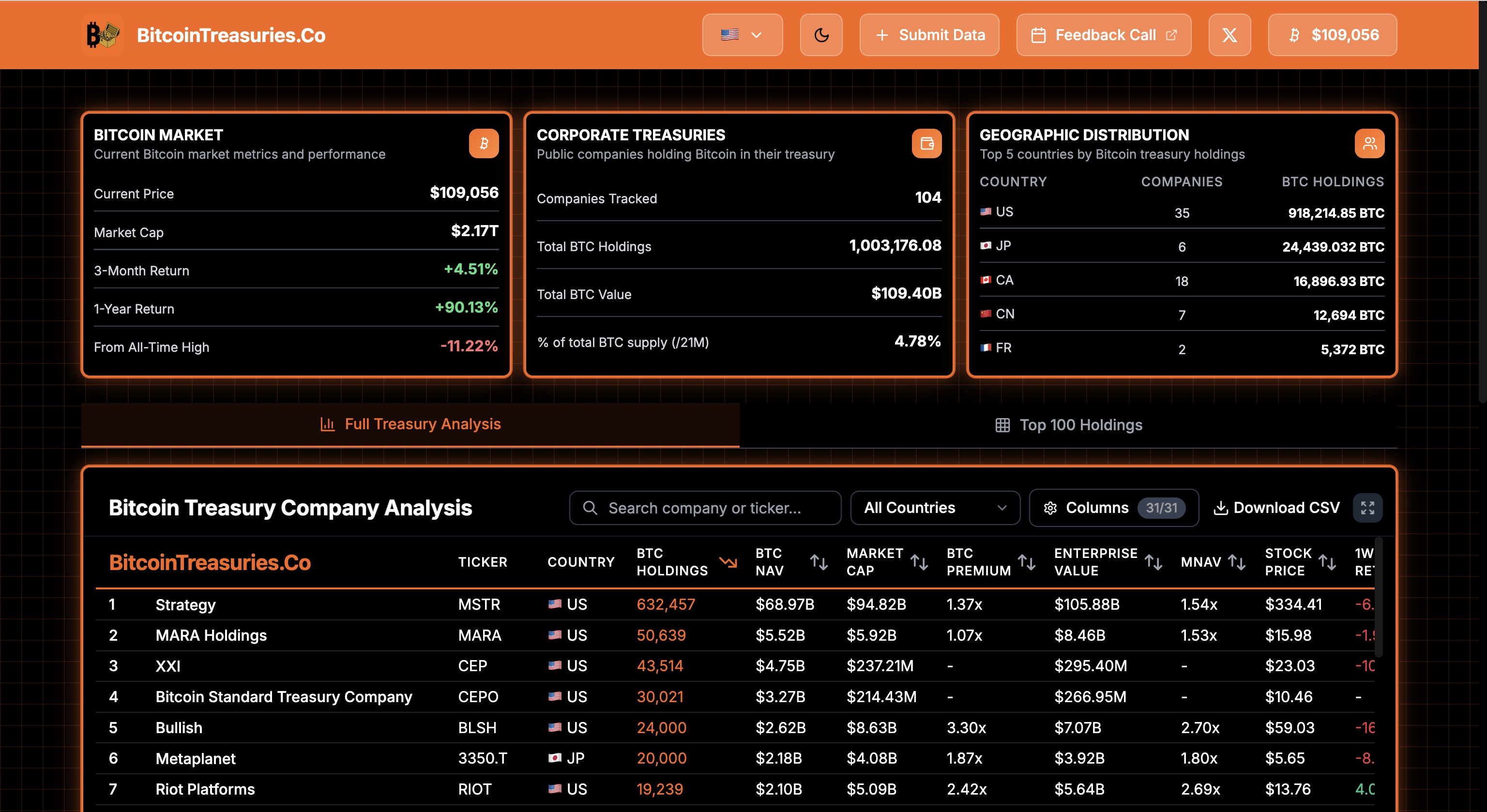This screenshot has width=1487, height=812.
Task: Switch to Top 100 Holdings tab
Action: tap(1068, 425)
